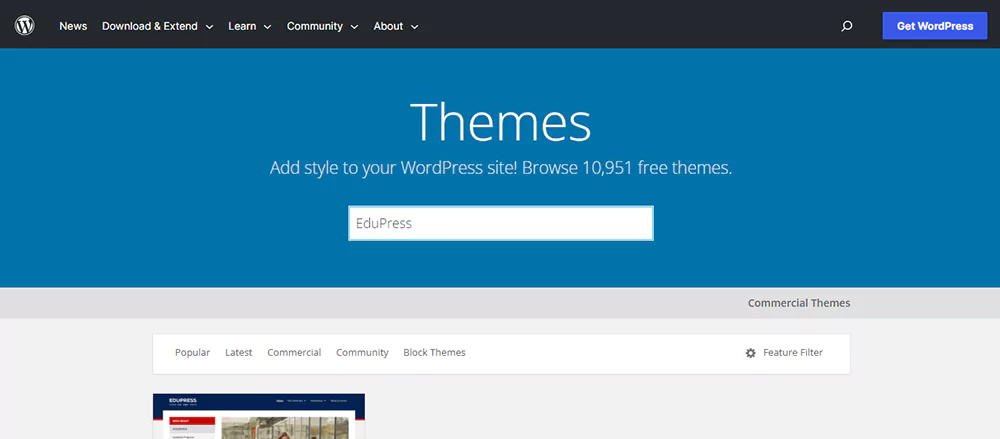Viewport: 1000px width, 439px height.
Task: Switch to the Community filter tab
Action: pos(362,352)
